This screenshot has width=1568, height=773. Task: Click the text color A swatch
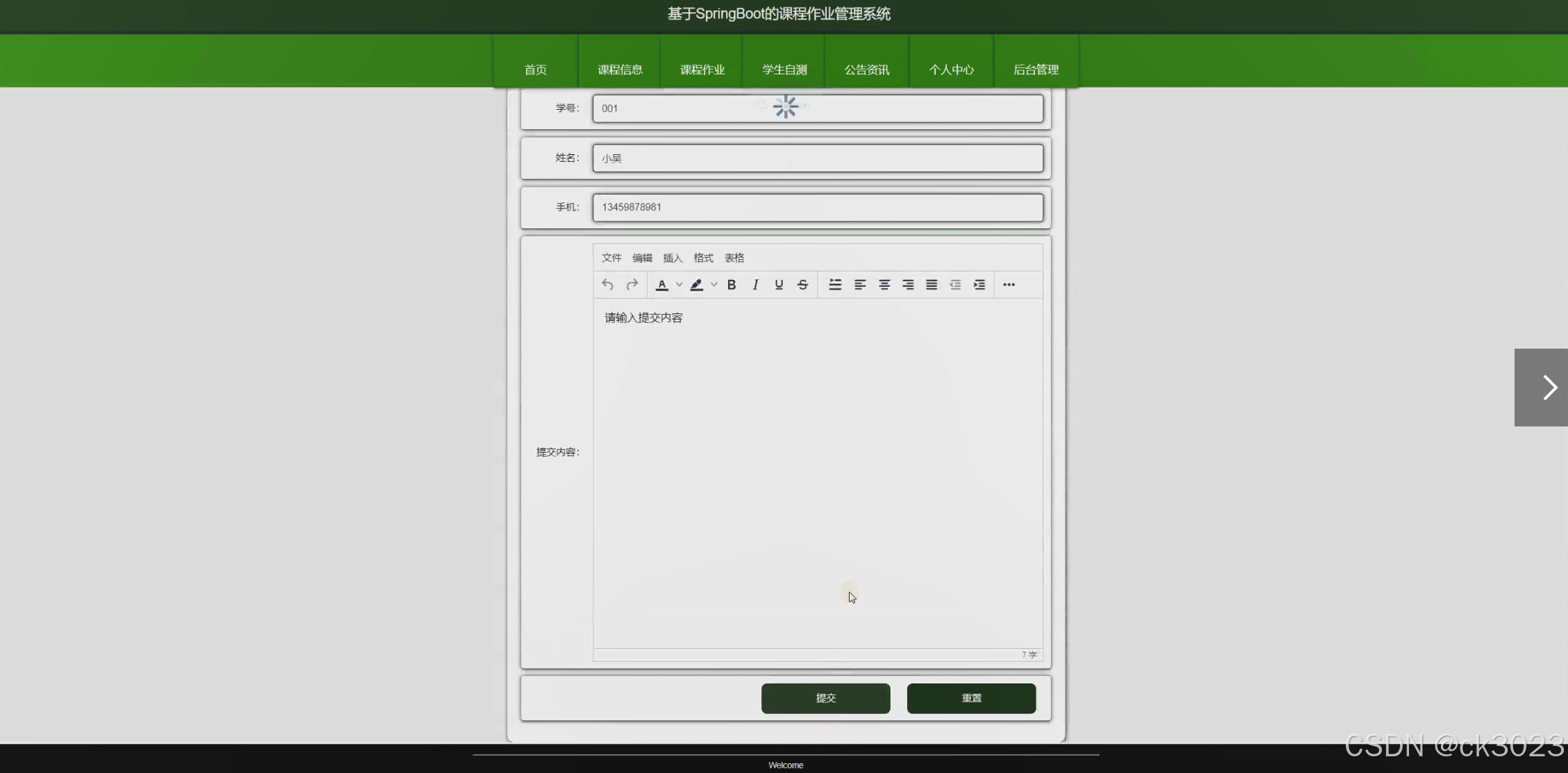pyautogui.click(x=662, y=285)
